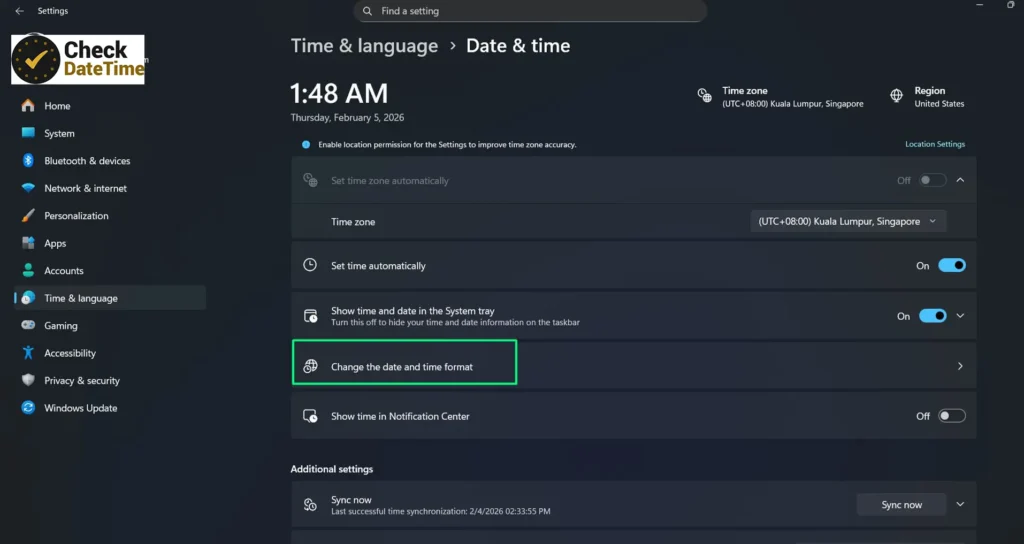Click the "Additional settings" heading
The width and height of the screenshot is (1024, 544).
(x=332, y=469)
